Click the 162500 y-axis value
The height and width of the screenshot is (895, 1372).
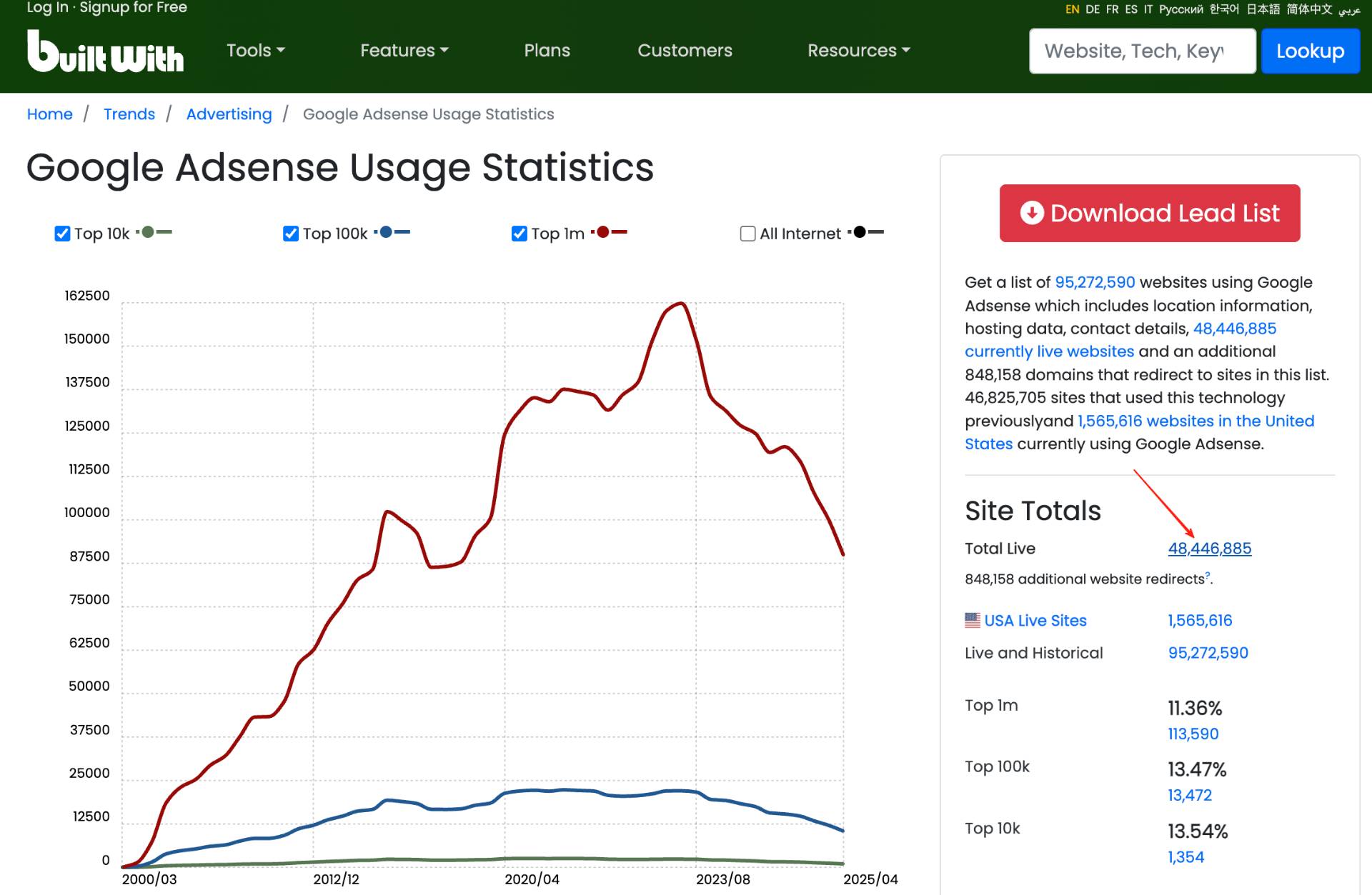point(87,296)
